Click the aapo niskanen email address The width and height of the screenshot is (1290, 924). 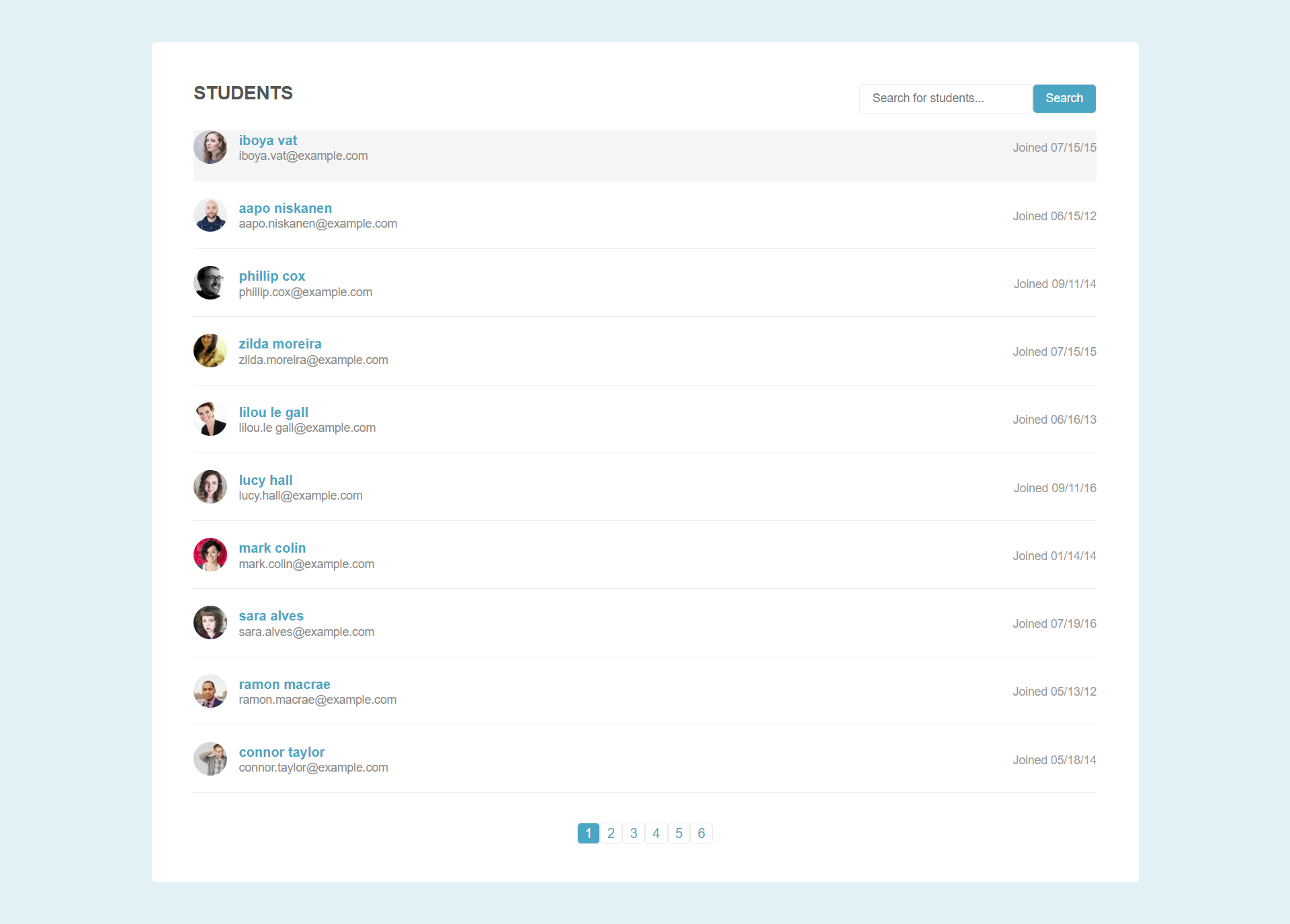pyautogui.click(x=317, y=223)
